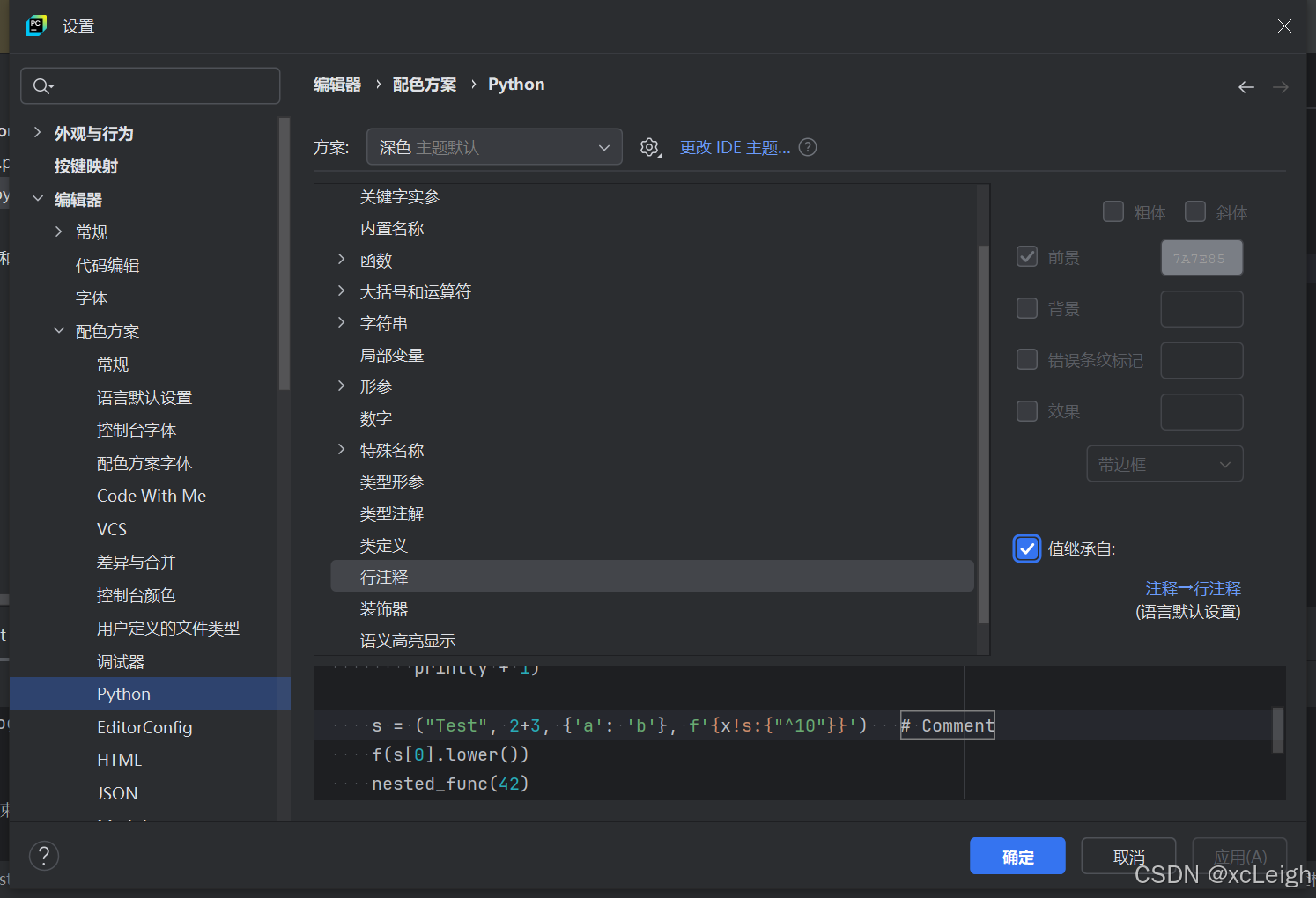Collapse the 编辑器 tree node
The image size is (1316, 898).
[38, 198]
